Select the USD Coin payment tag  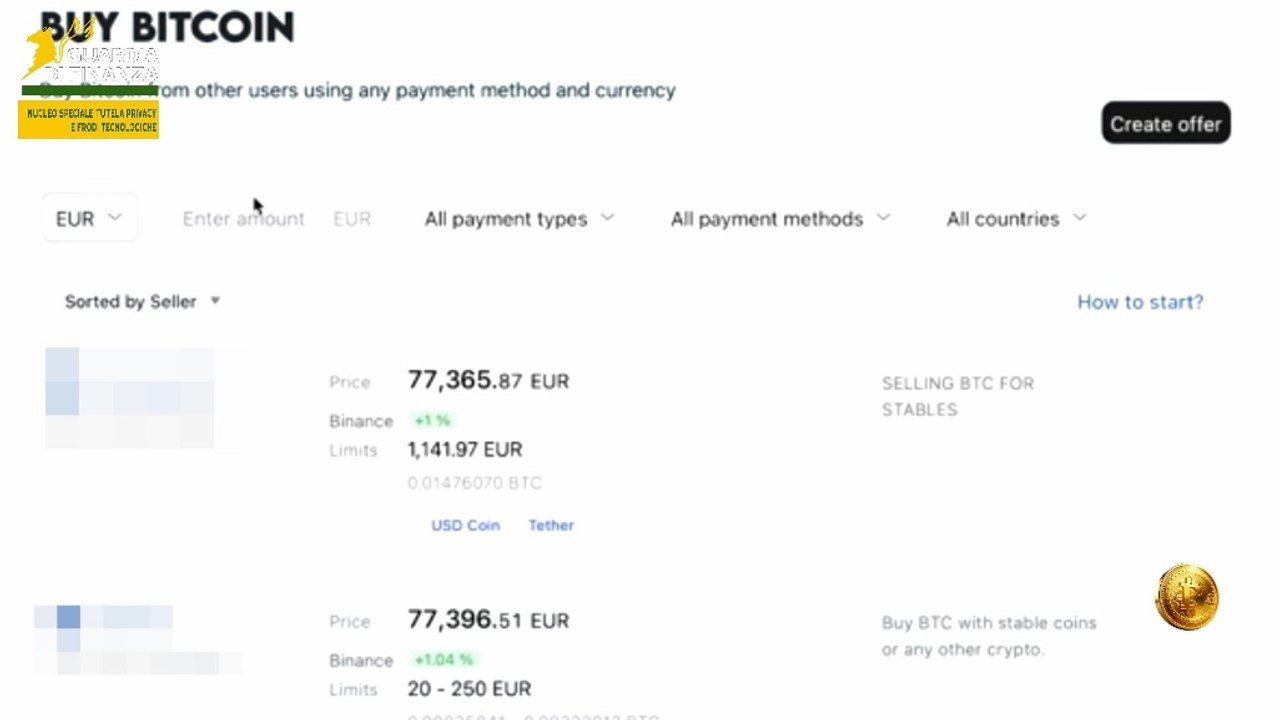coord(465,525)
